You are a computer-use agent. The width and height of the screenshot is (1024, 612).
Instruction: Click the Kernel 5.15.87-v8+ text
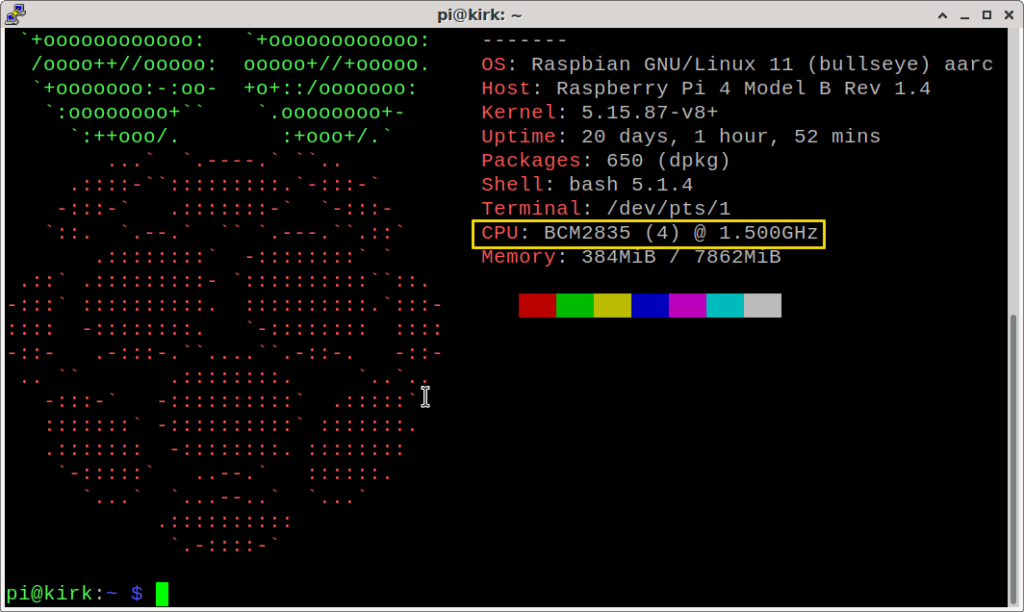point(600,112)
